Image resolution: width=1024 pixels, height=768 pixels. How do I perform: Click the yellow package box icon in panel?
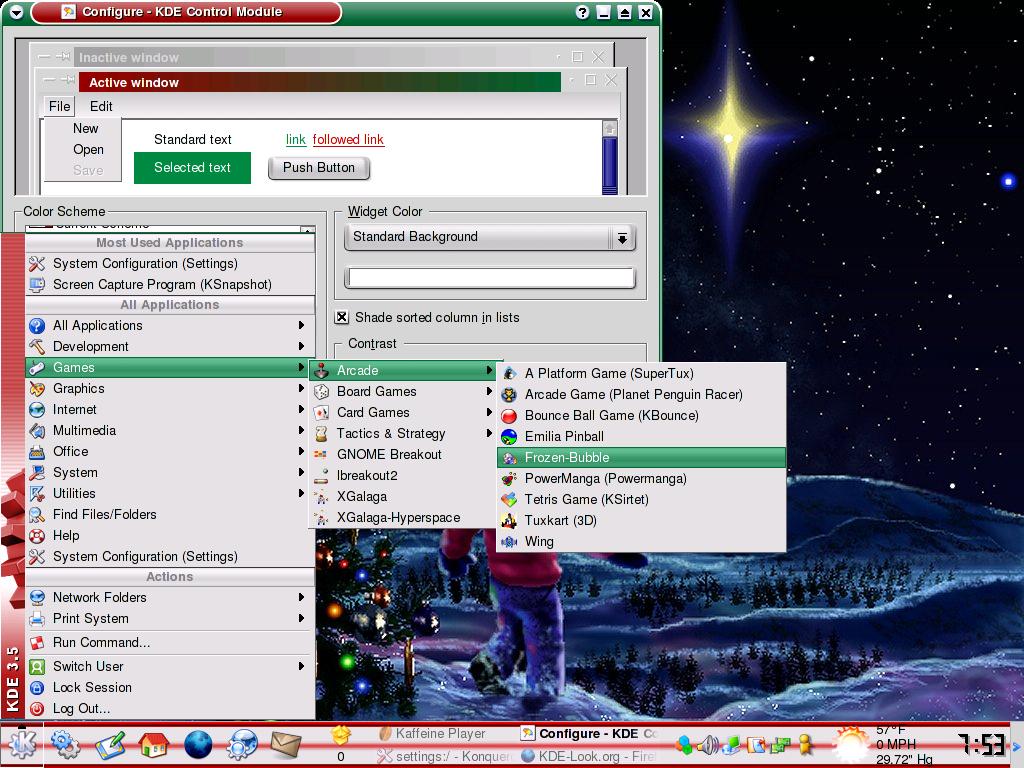340,735
